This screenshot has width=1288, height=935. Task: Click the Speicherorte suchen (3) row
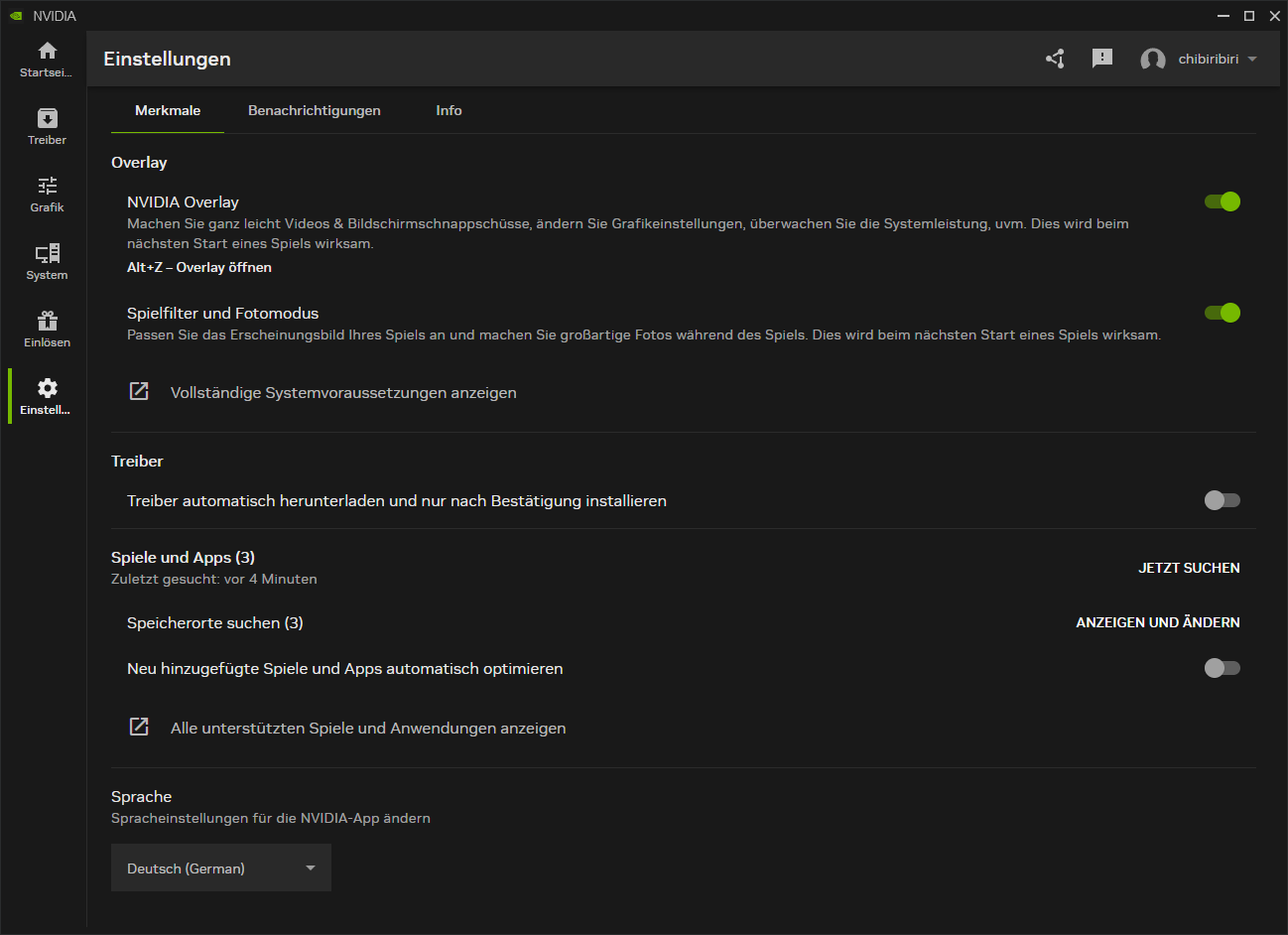point(215,623)
